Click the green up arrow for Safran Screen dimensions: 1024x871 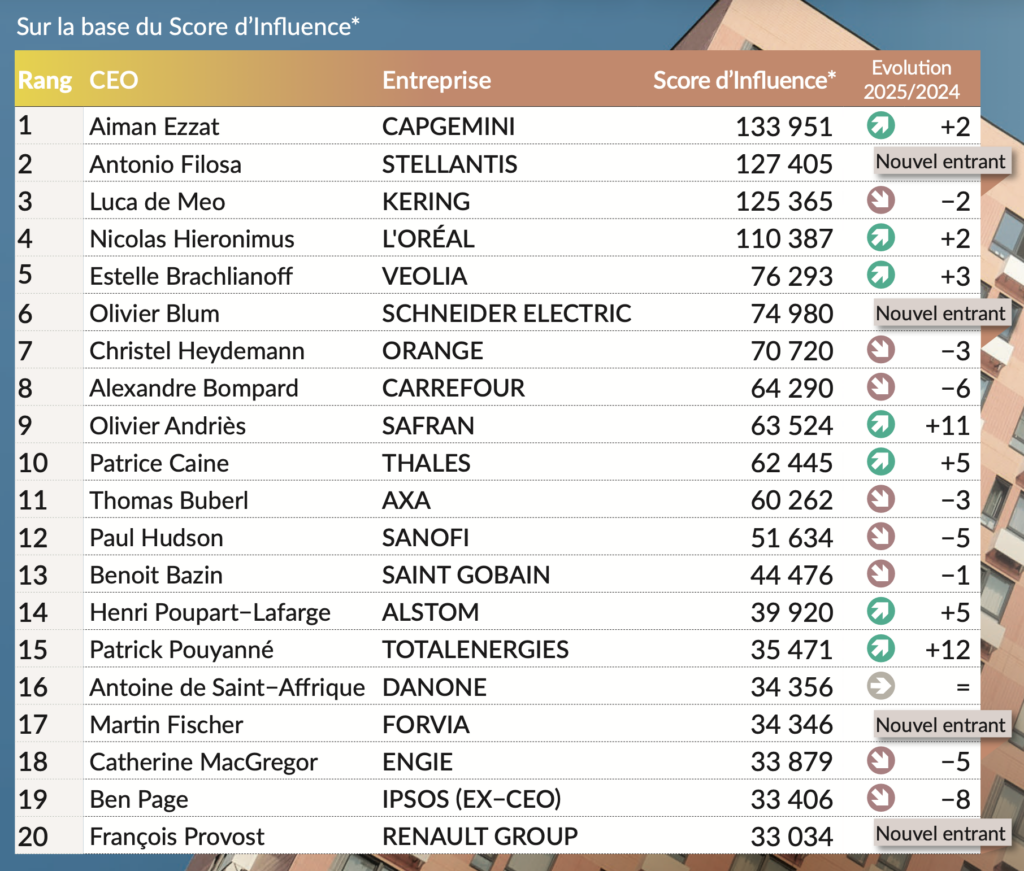click(880, 425)
